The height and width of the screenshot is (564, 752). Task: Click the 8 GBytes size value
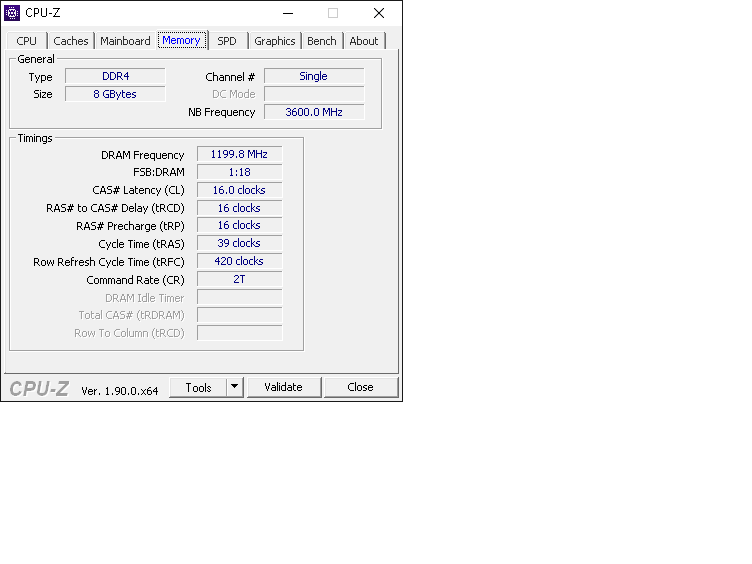(116, 94)
